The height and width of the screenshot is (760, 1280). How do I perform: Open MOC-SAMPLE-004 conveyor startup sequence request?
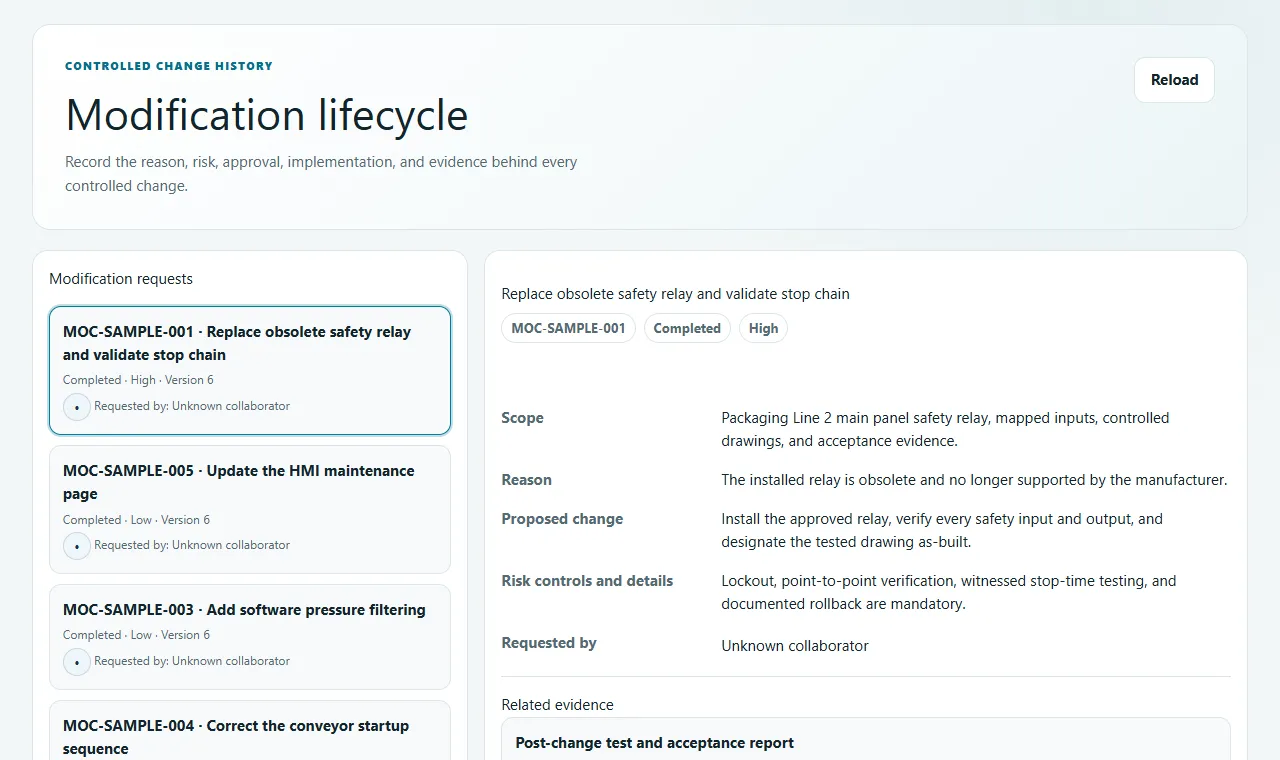point(250,731)
